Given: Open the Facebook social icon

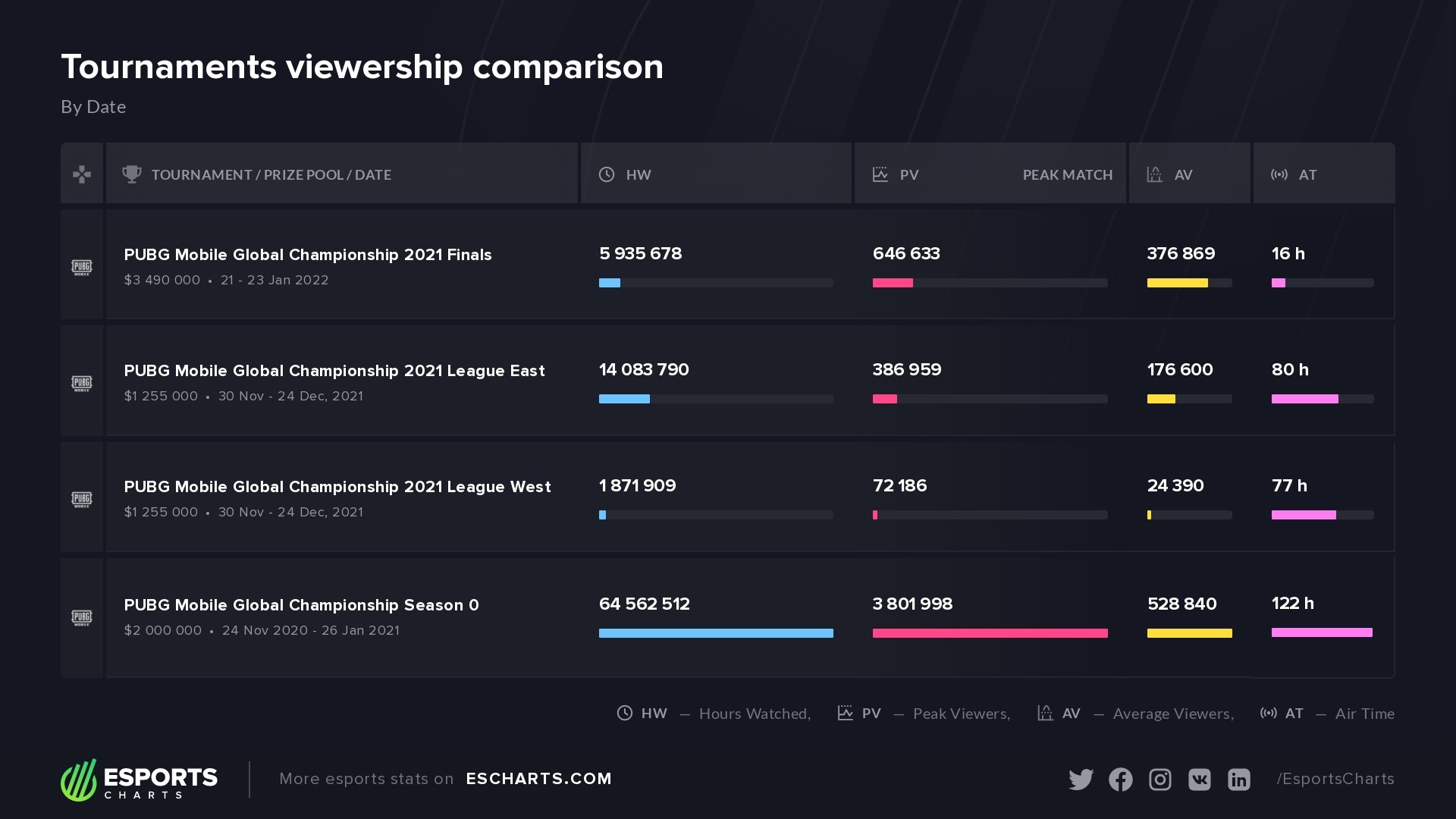Looking at the screenshot, I should click(1121, 780).
